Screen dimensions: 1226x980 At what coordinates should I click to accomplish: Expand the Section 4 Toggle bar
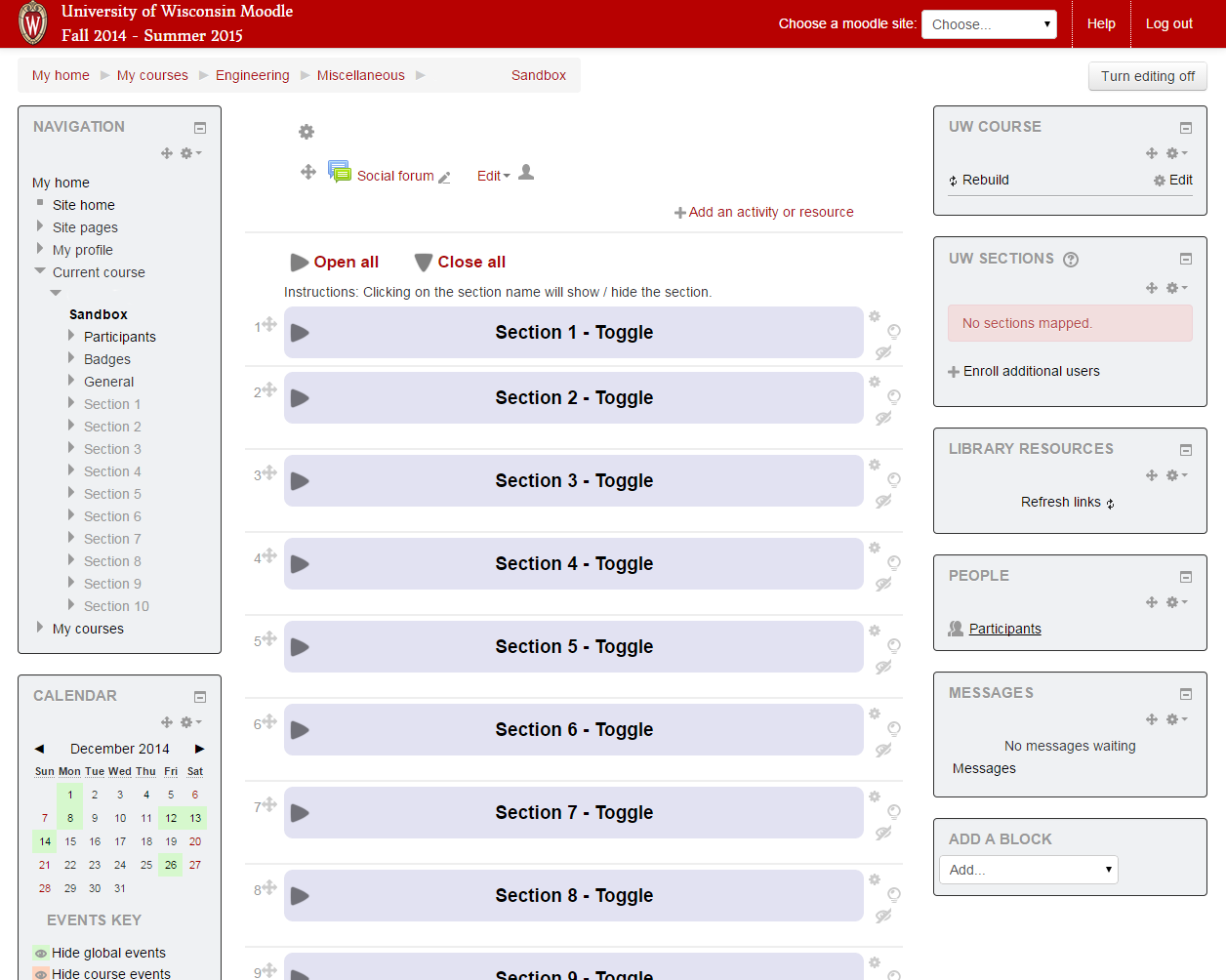click(x=574, y=564)
